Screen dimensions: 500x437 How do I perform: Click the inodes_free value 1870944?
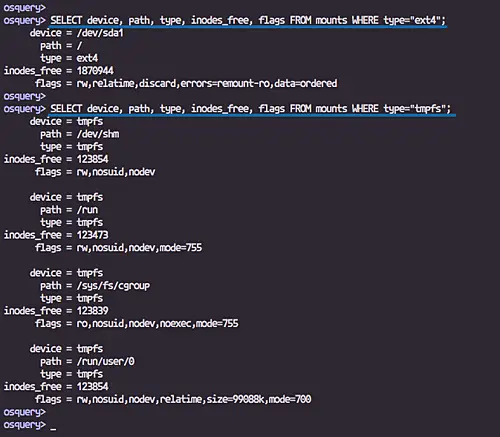[x=95, y=71]
